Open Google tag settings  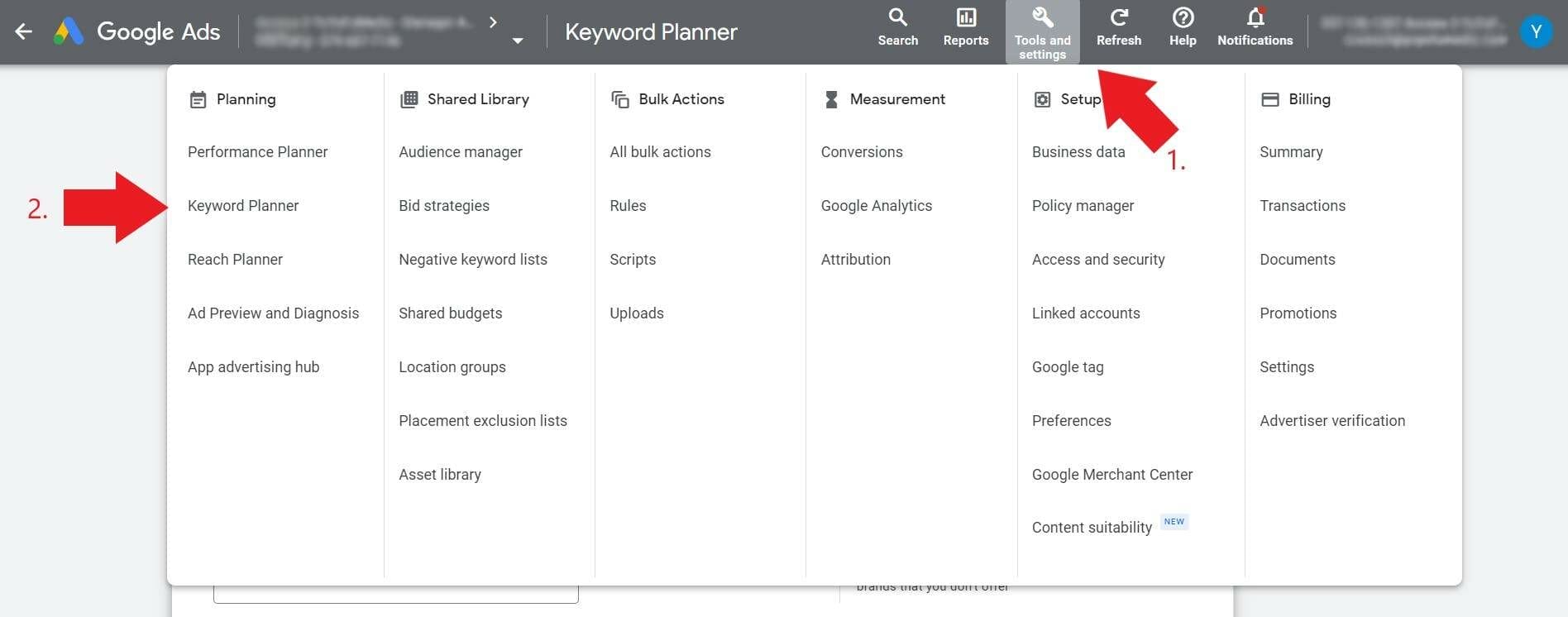1068,367
